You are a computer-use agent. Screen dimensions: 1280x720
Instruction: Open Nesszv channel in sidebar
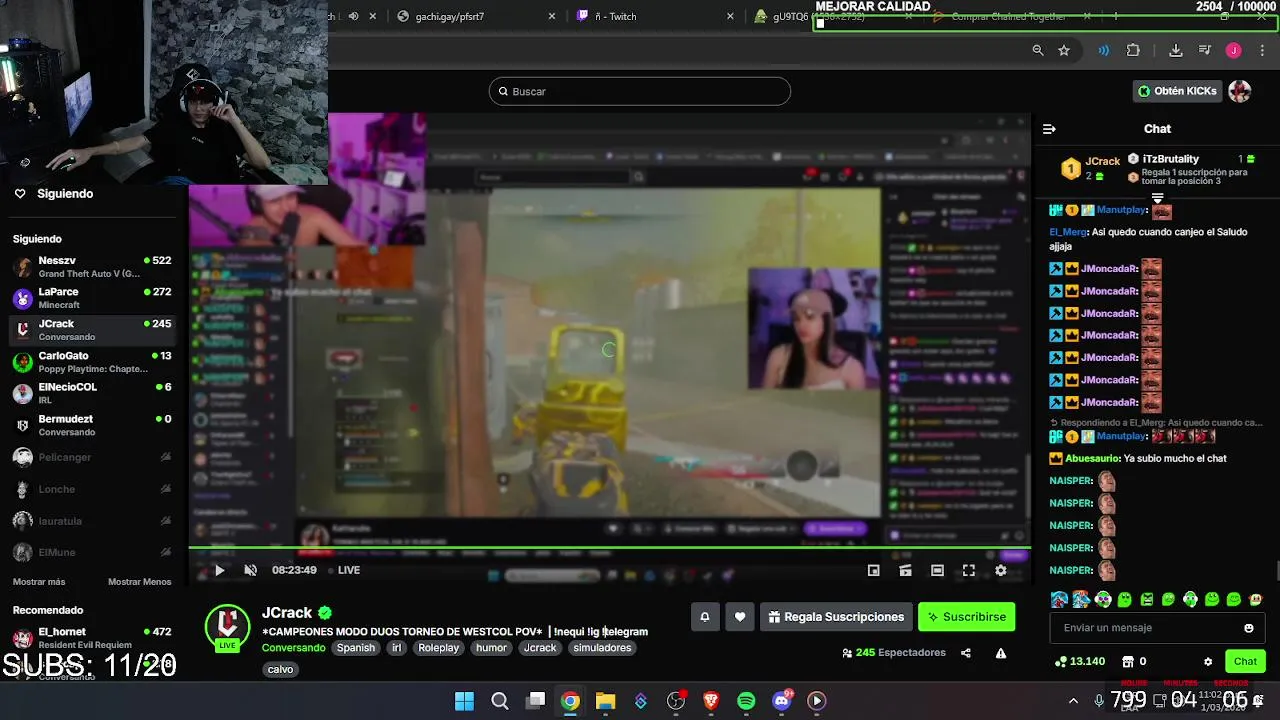click(x=92, y=266)
